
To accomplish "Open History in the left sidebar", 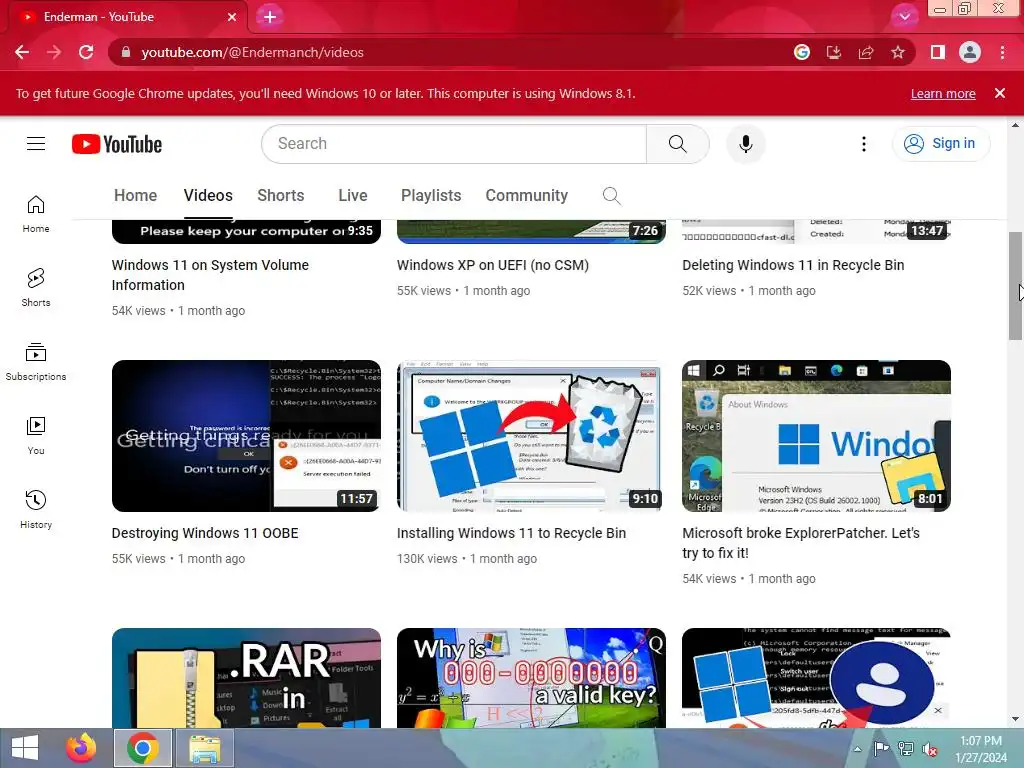I will [x=36, y=509].
